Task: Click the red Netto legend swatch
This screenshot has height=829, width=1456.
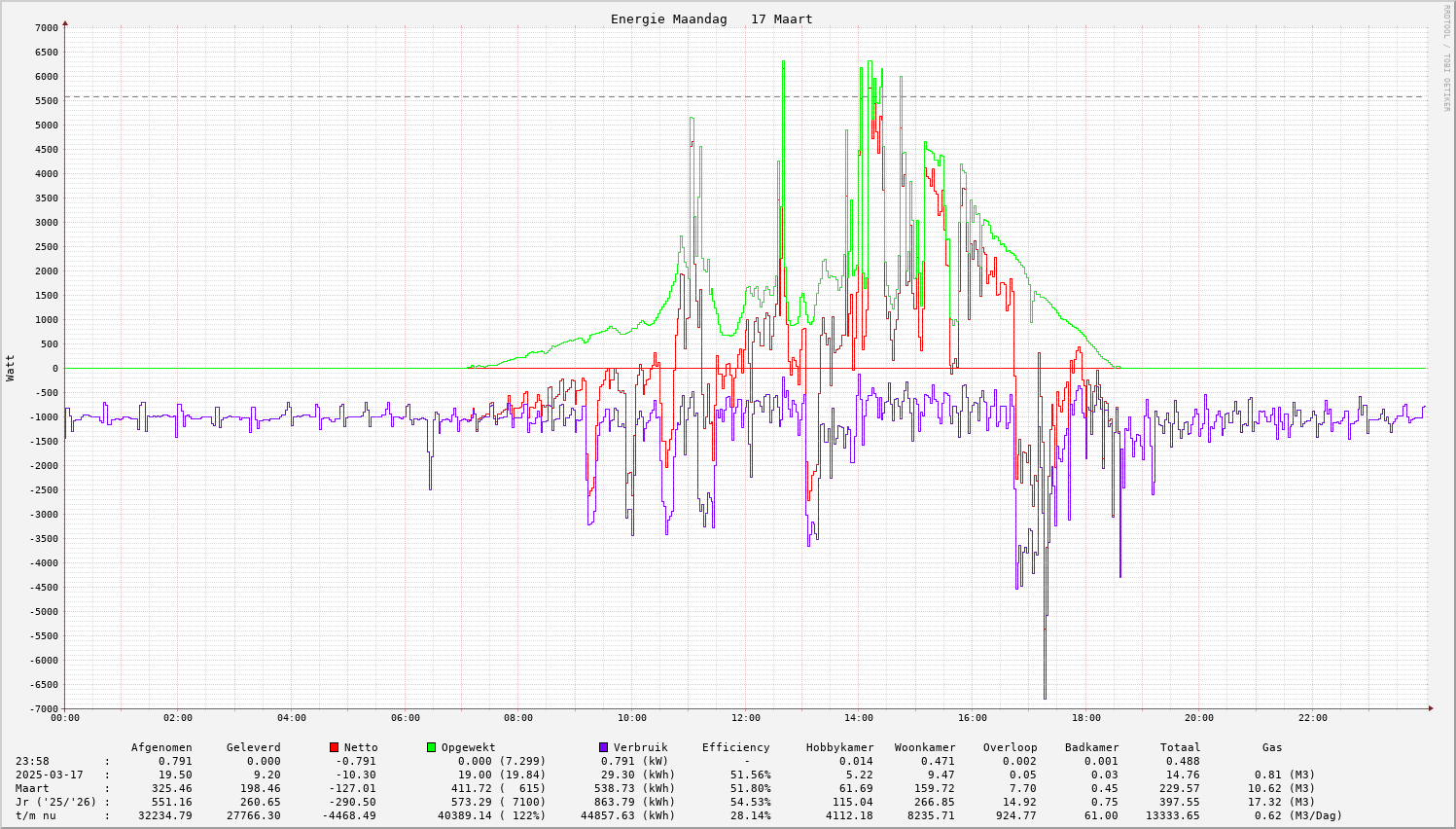Action: [x=335, y=747]
